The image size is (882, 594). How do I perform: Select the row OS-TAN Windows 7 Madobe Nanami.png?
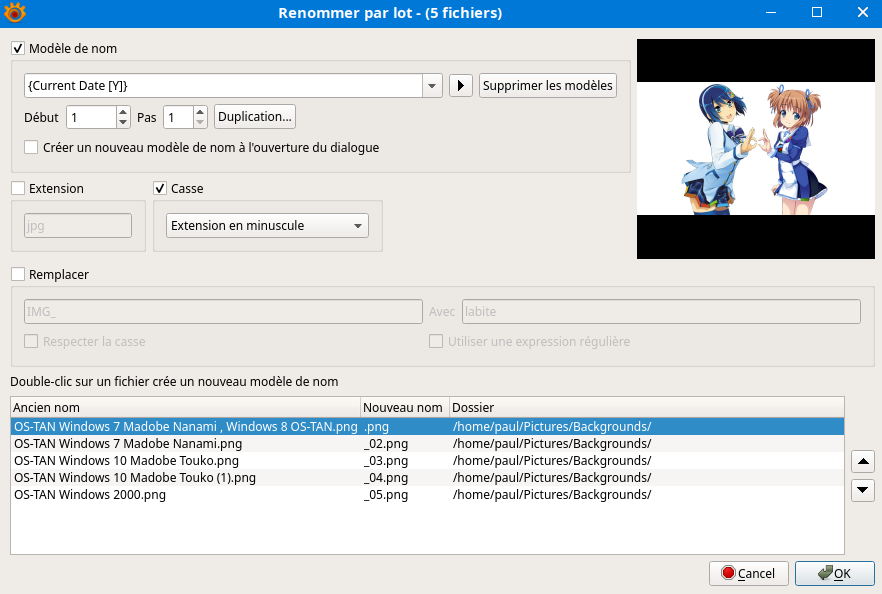427,443
